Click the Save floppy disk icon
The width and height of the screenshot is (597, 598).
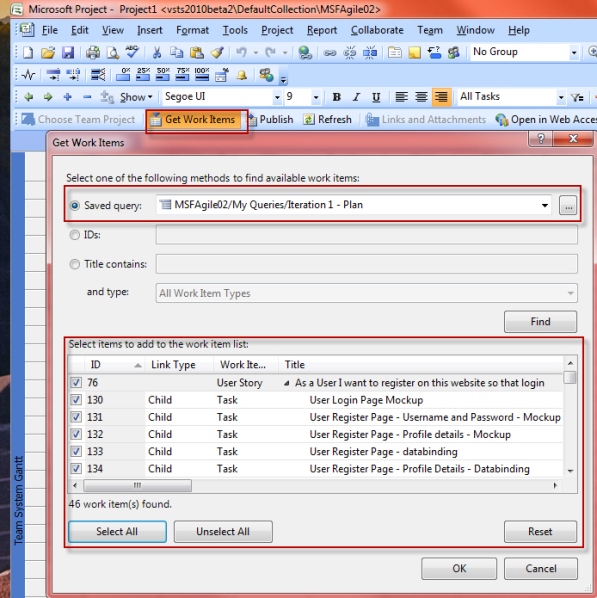click(x=68, y=52)
